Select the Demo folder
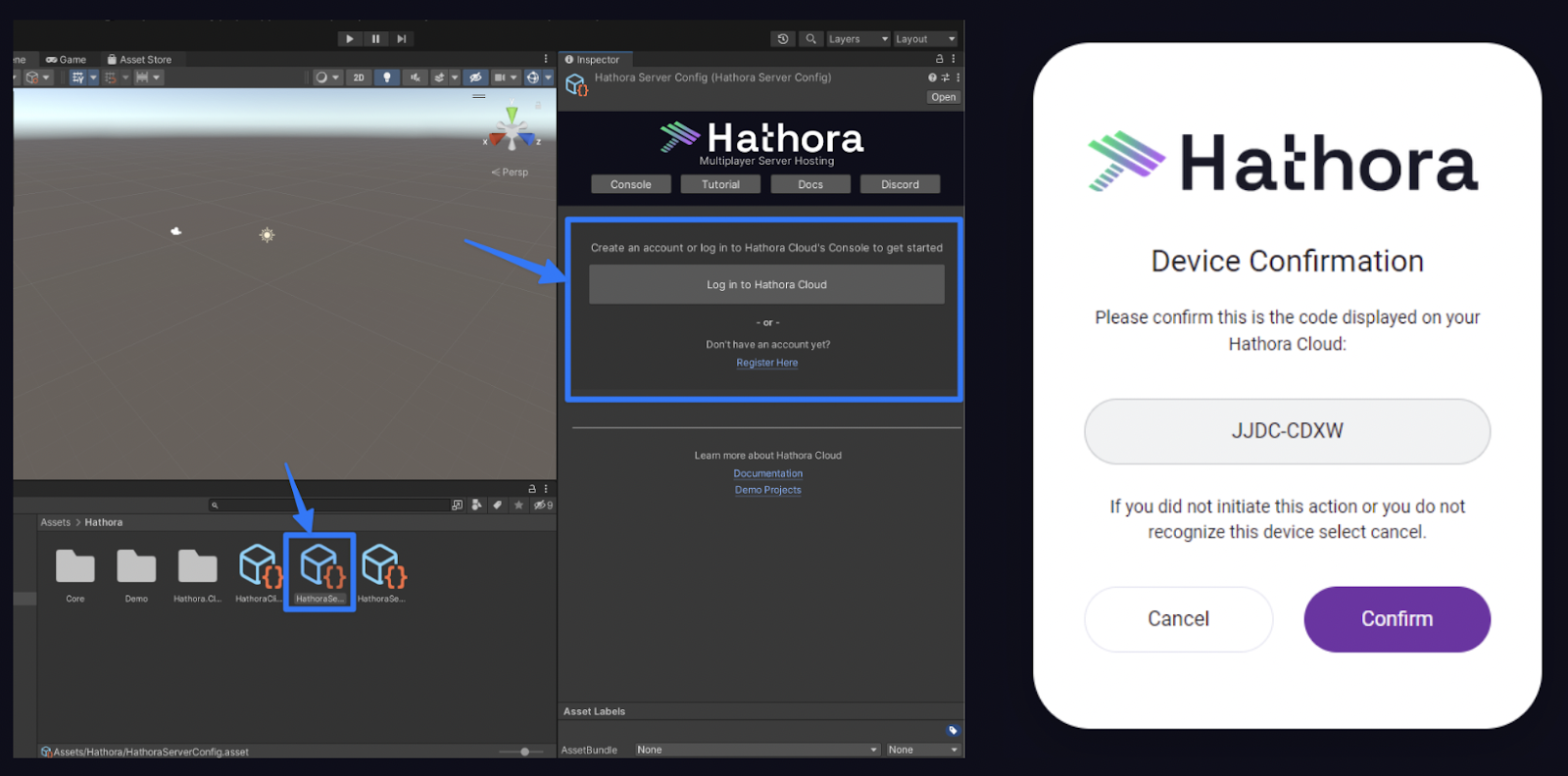 point(136,575)
